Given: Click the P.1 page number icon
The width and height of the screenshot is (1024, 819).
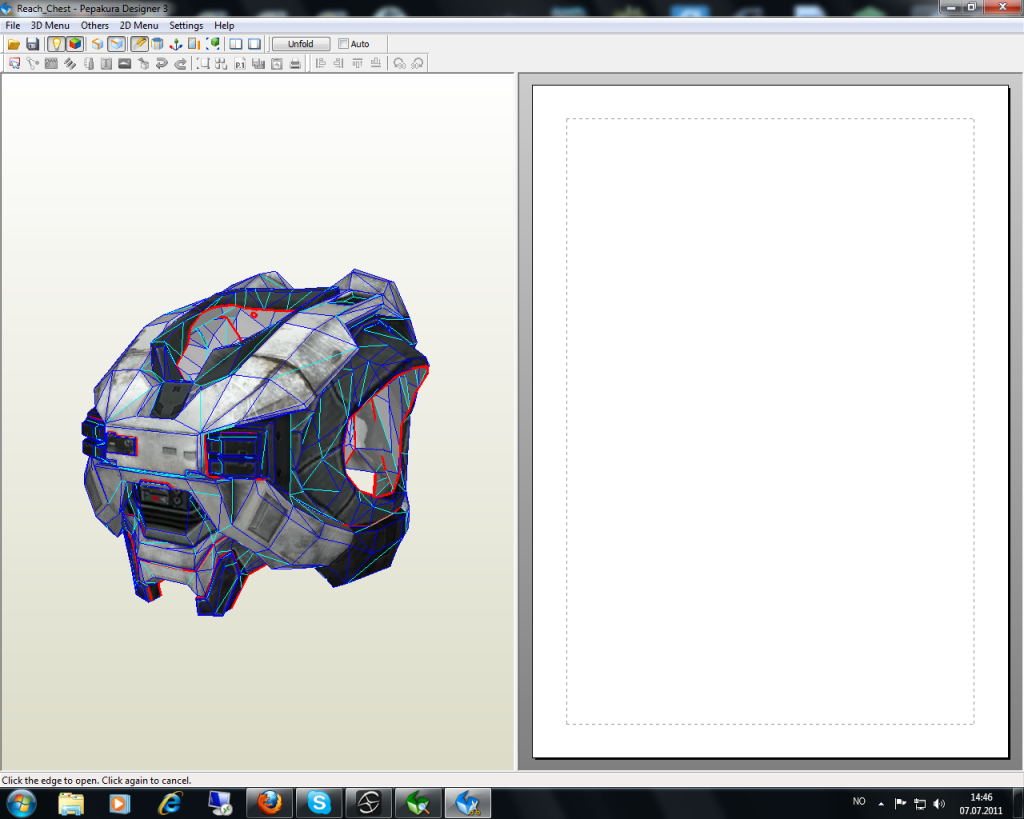Looking at the screenshot, I should point(240,63).
